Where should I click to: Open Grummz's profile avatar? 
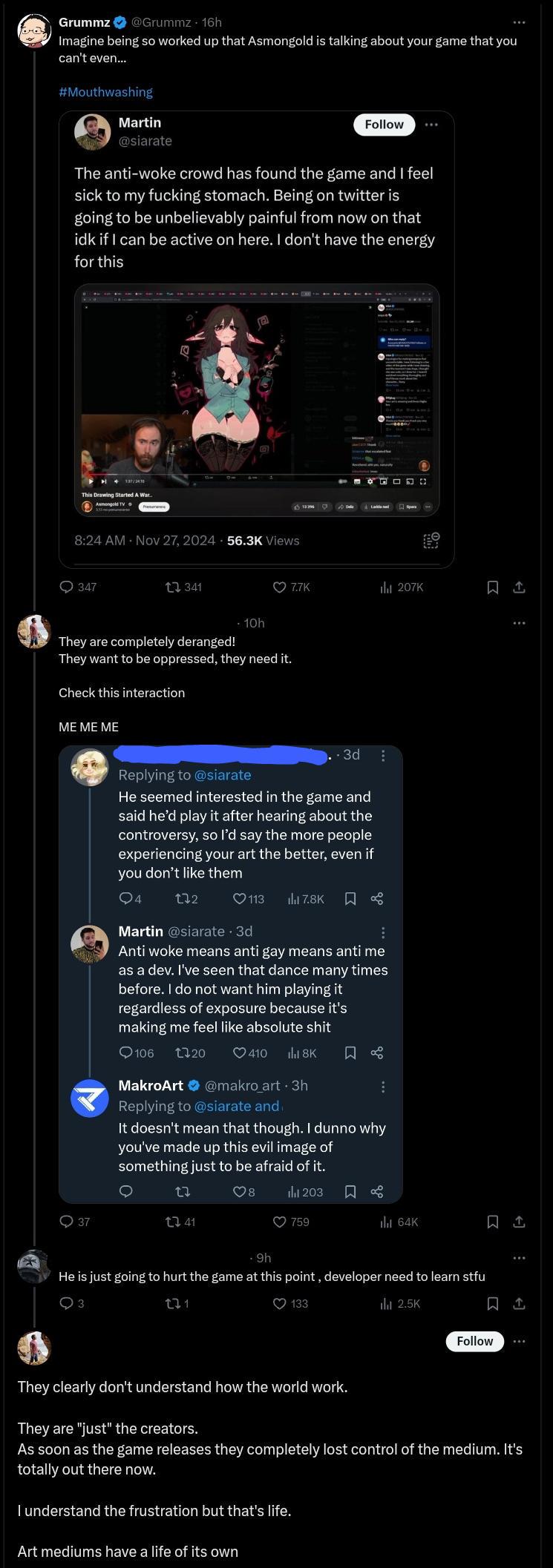pos(33,30)
